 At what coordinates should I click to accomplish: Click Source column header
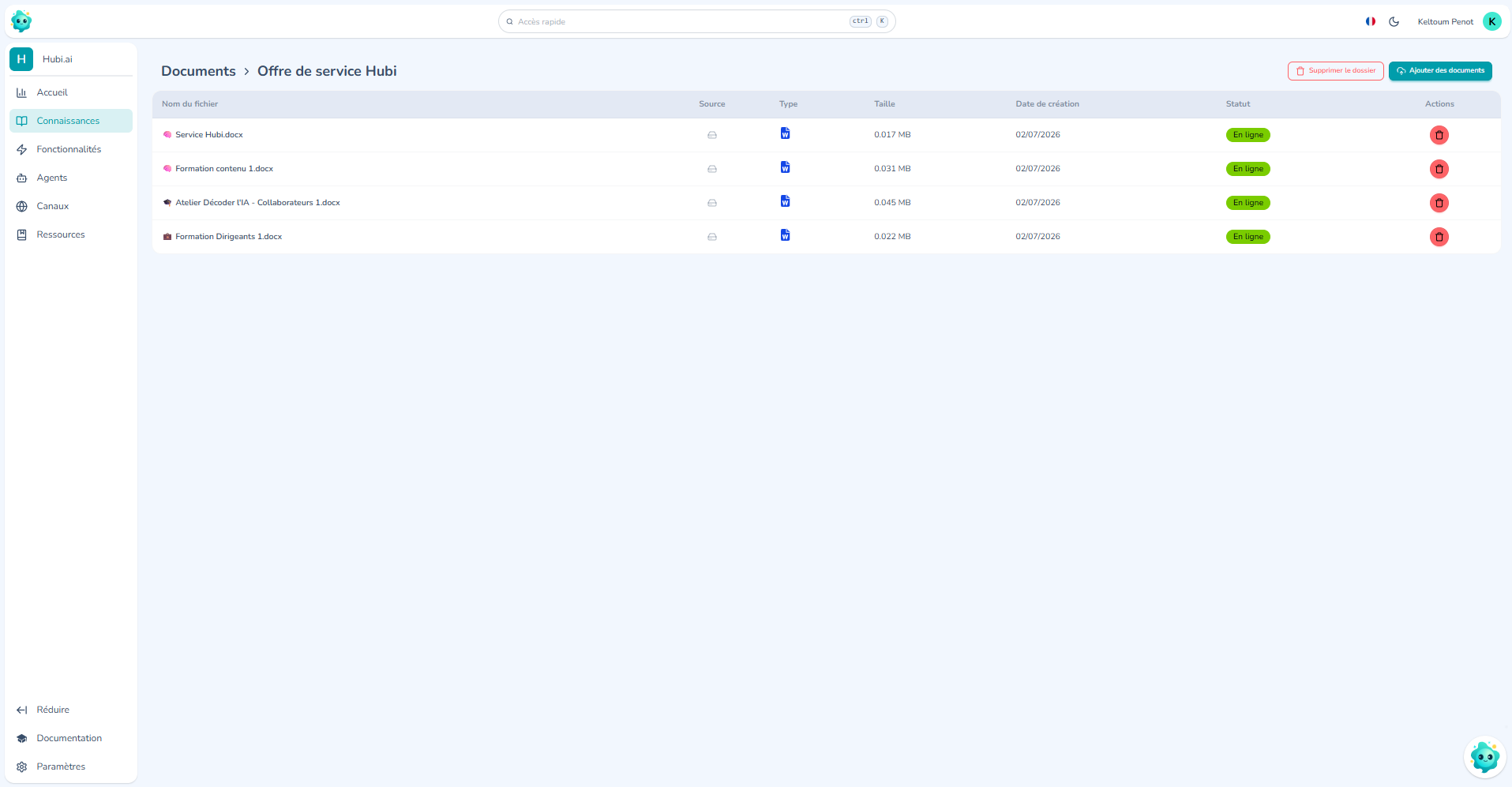coord(711,104)
